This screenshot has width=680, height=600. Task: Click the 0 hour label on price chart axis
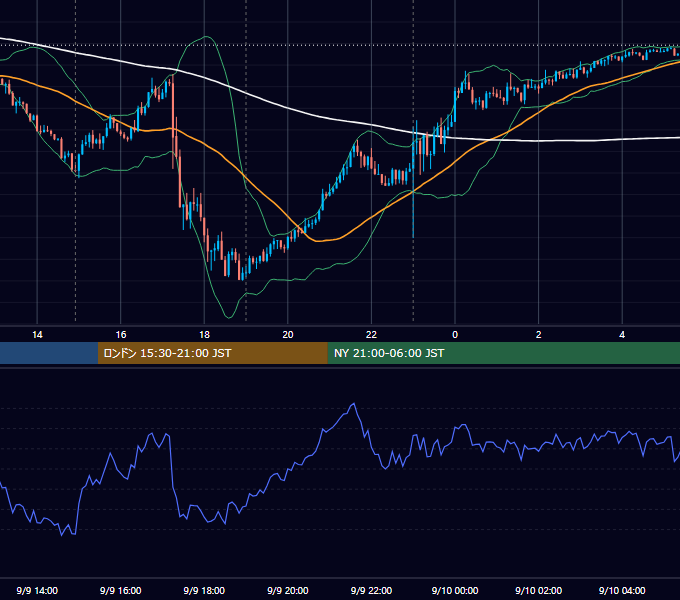coord(455,335)
